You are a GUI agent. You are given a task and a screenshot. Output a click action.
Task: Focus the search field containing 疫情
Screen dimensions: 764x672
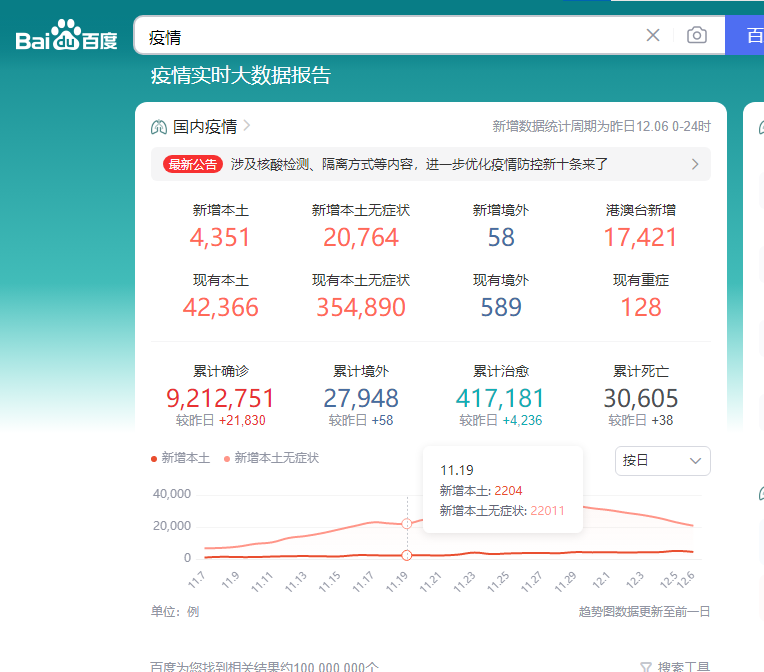[x=390, y=36]
